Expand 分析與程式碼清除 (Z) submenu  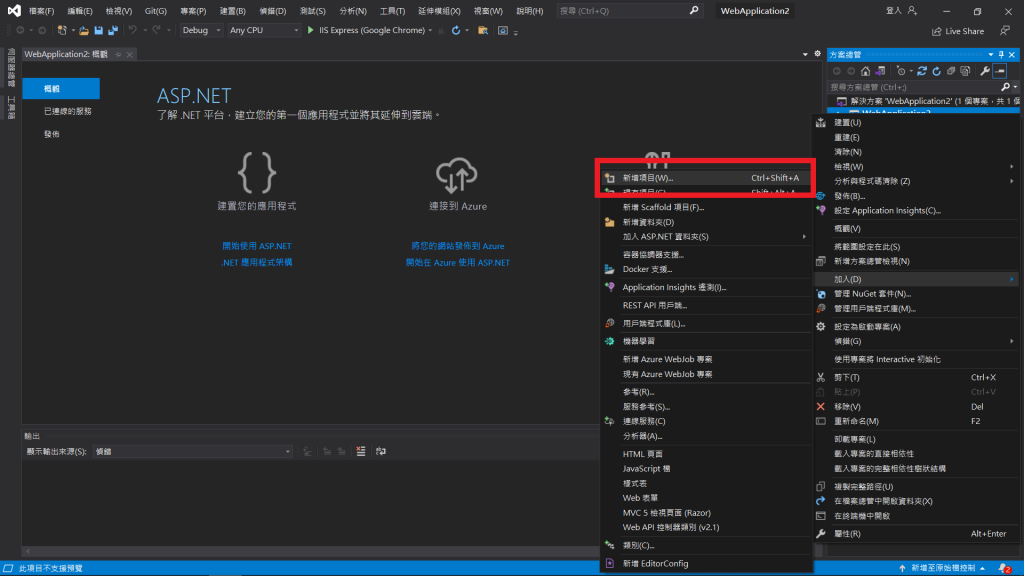1012,181
